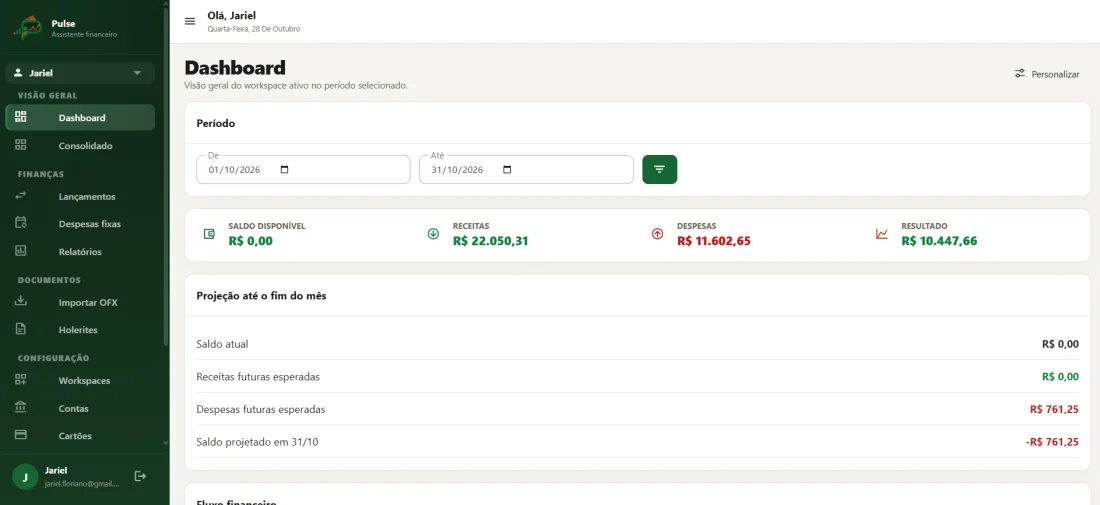Click the Resultado line chart icon
This screenshot has height=505, width=1100.
point(882,234)
